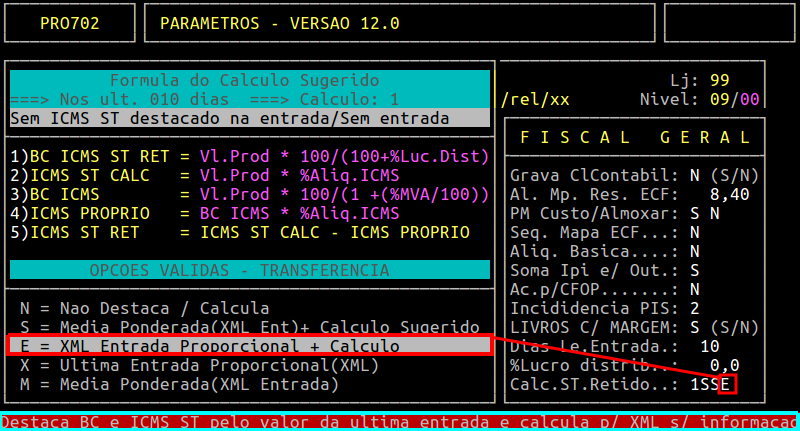Toggle the Seq. Mapa ECF value
The image size is (800, 431).
tap(694, 232)
